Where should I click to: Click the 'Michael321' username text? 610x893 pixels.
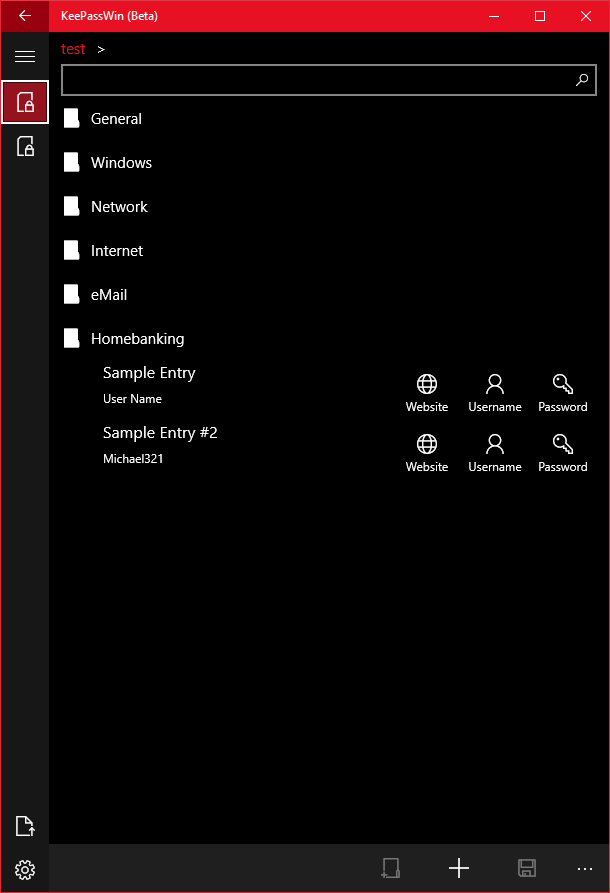tap(133, 459)
